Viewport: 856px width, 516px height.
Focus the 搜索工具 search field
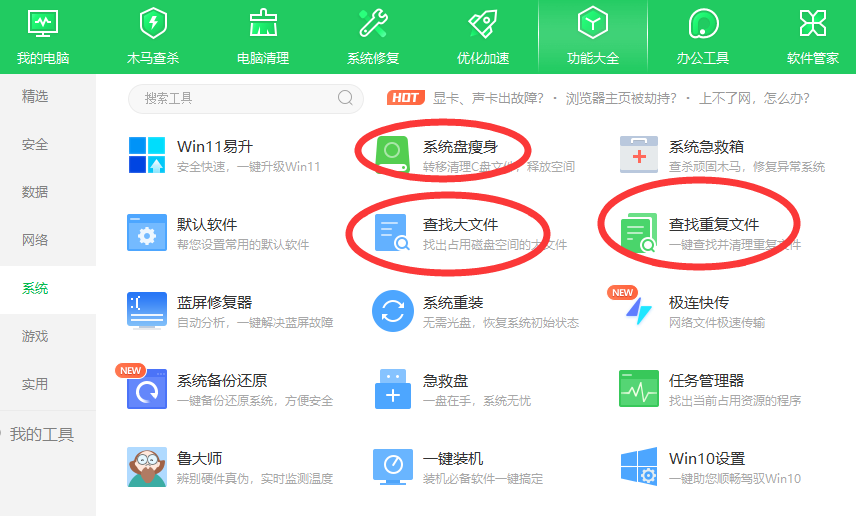246,98
